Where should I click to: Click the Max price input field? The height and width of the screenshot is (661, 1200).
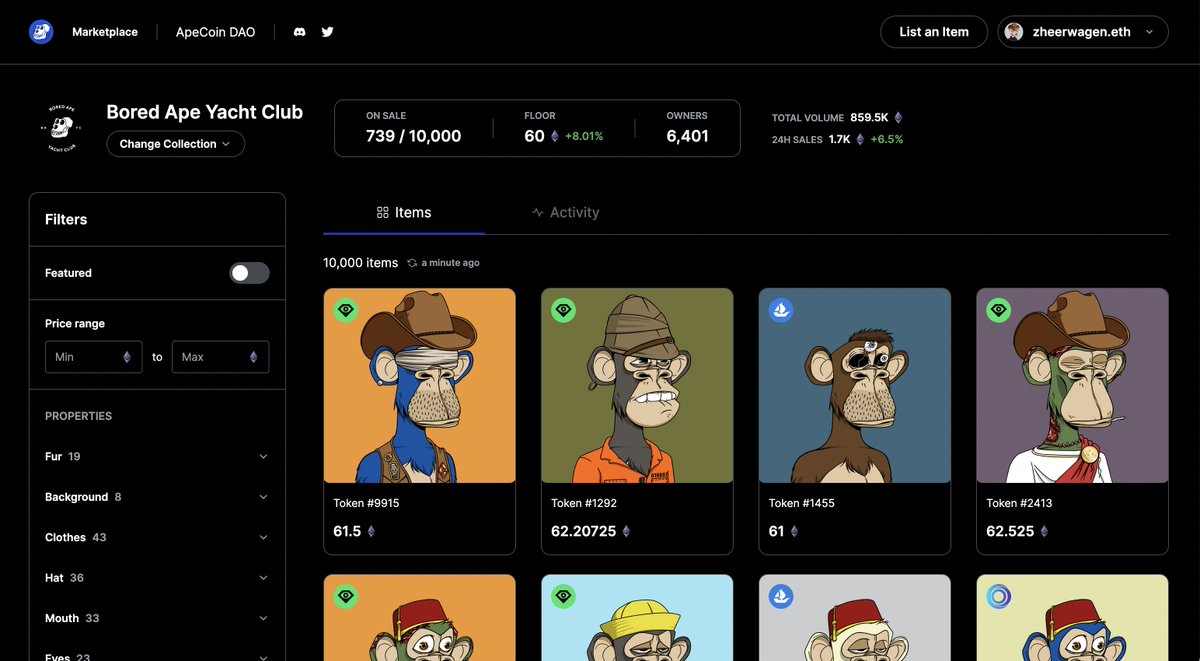click(220, 357)
